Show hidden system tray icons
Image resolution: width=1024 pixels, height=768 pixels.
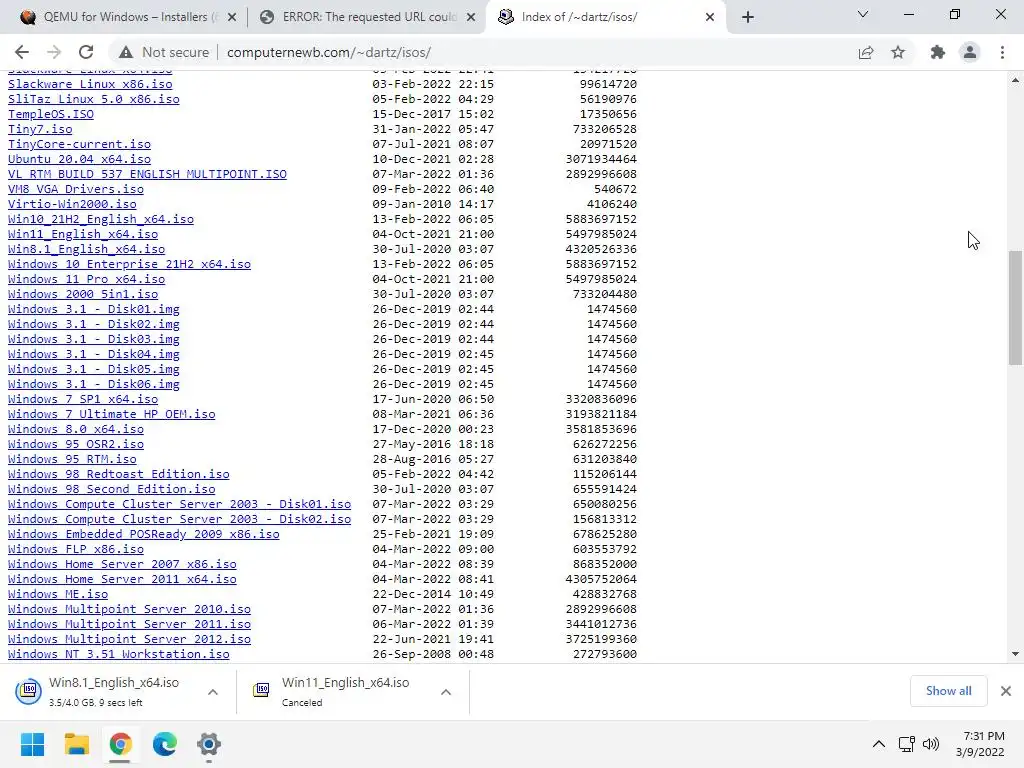pos(878,744)
